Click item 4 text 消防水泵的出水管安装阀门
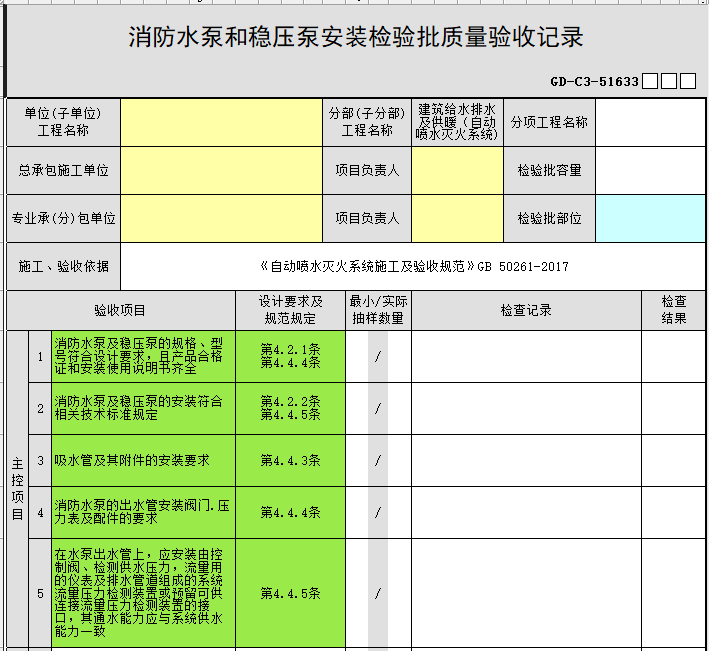 (x=143, y=512)
